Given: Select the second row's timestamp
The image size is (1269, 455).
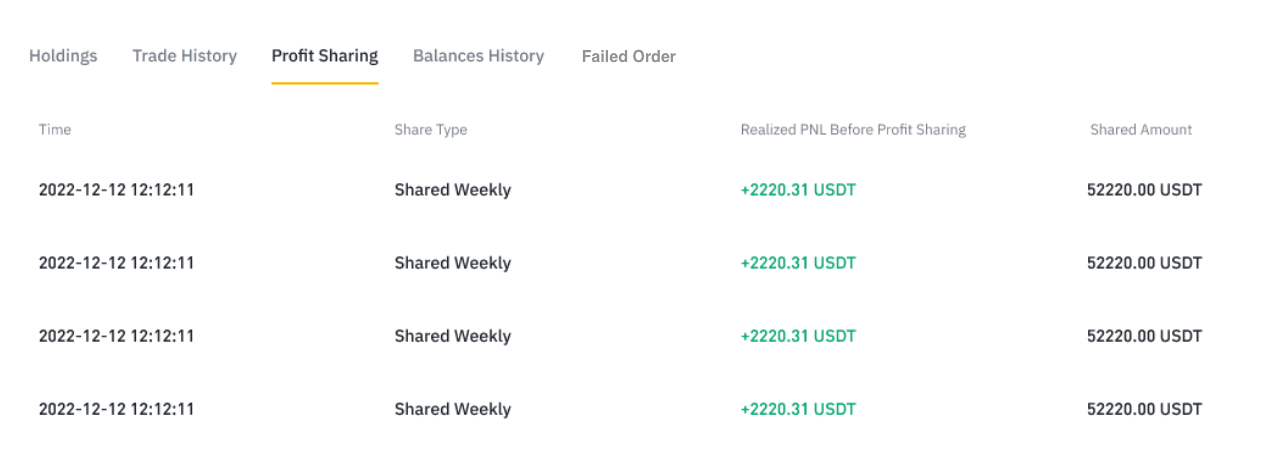Looking at the screenshot, I should (116, 263).
